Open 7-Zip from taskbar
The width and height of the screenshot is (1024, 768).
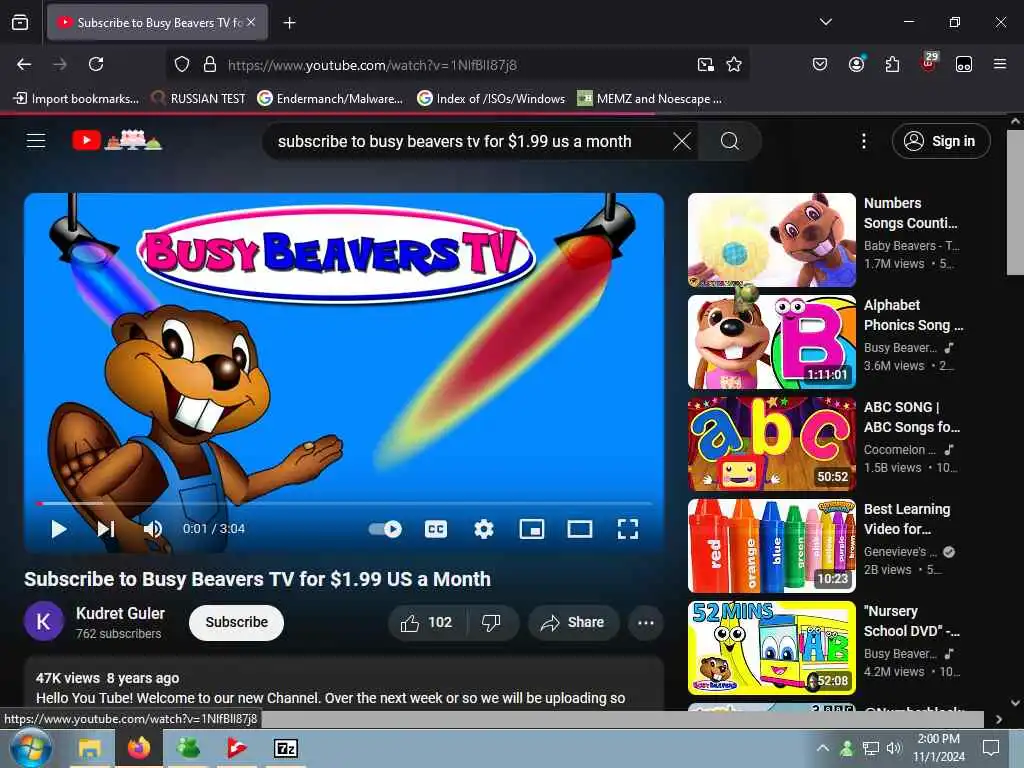click(x=286, y=748)
